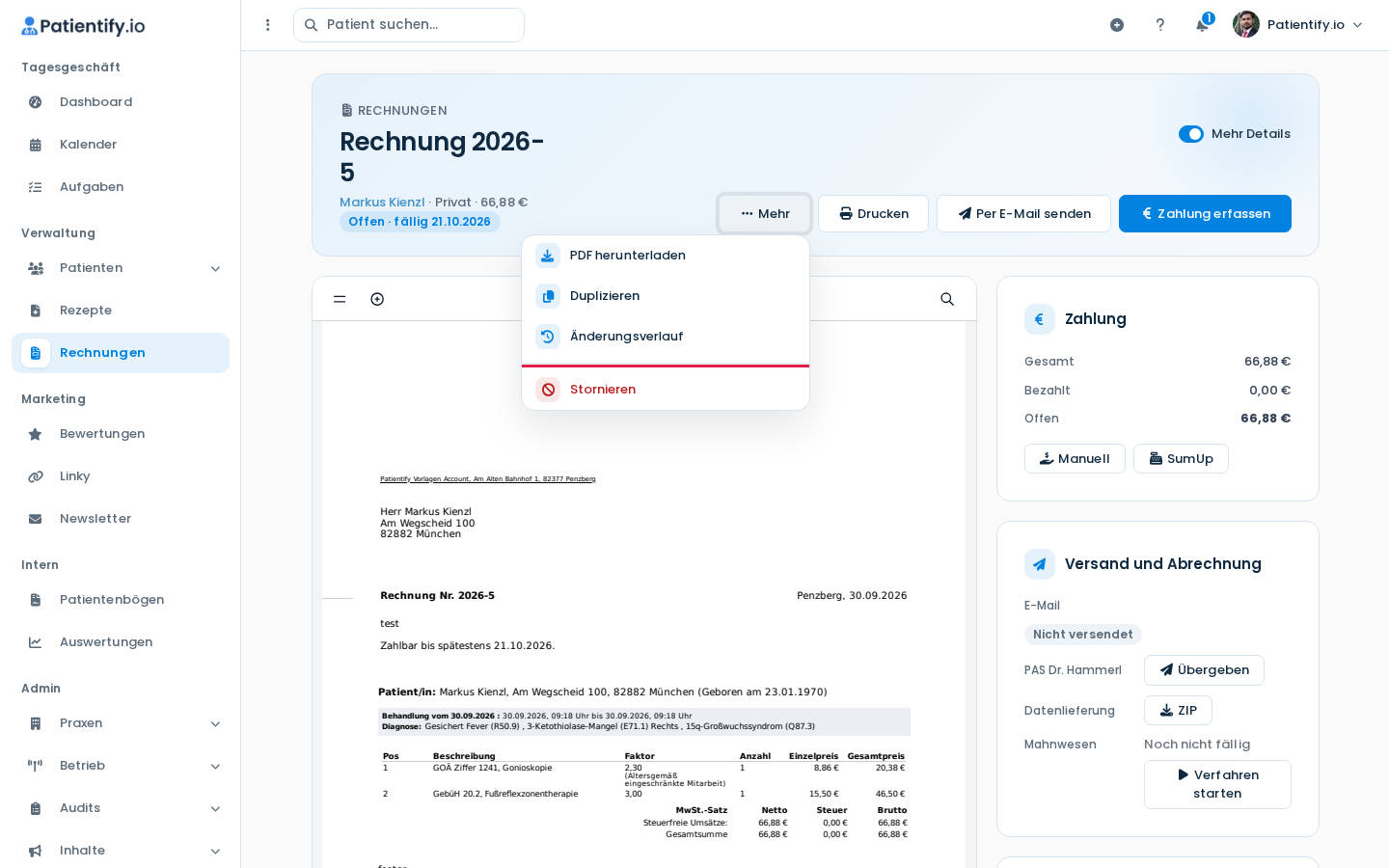Expand the Inhalte sidebar section
The height and width of the screenshot is (868, 1389).
click(121, 851)
